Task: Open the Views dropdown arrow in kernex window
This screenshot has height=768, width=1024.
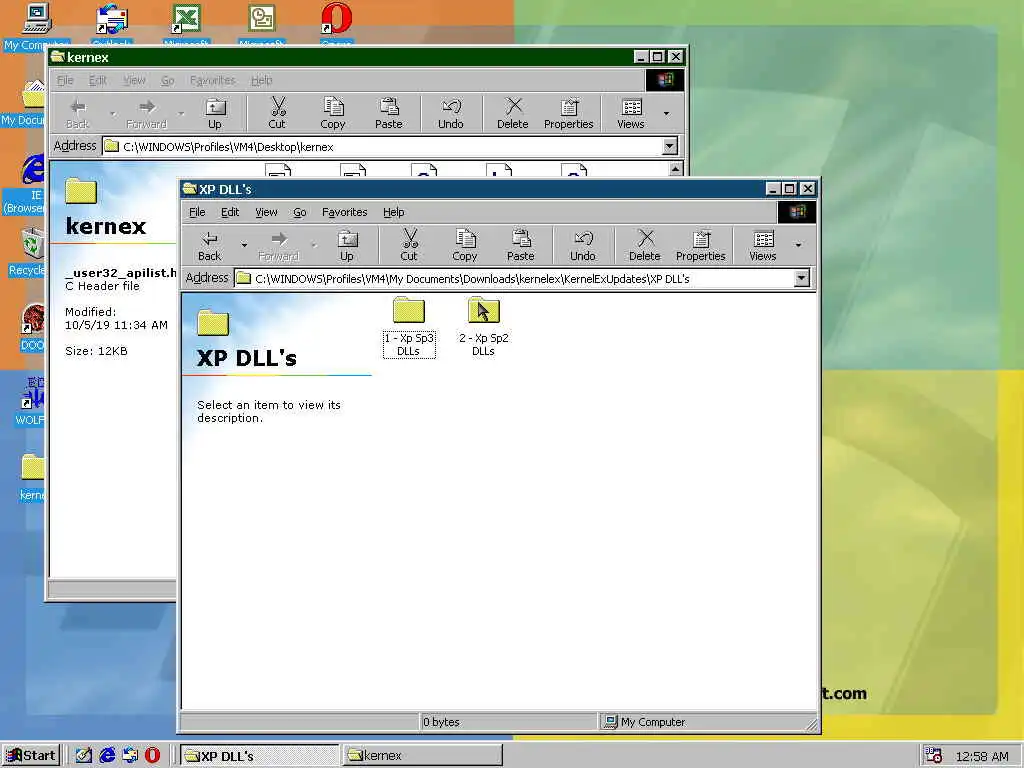Action: pyautogui.click(x=666, y=114)
